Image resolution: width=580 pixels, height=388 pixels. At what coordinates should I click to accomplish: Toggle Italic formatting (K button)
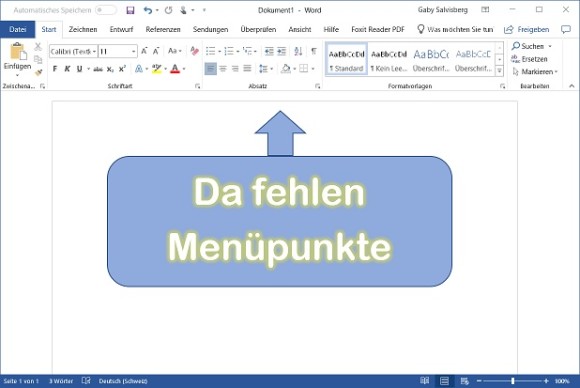67,69
